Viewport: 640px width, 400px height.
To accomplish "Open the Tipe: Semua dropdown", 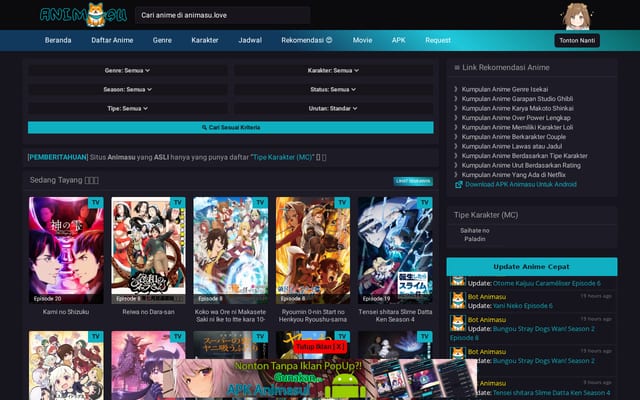I will click(127, 109).
